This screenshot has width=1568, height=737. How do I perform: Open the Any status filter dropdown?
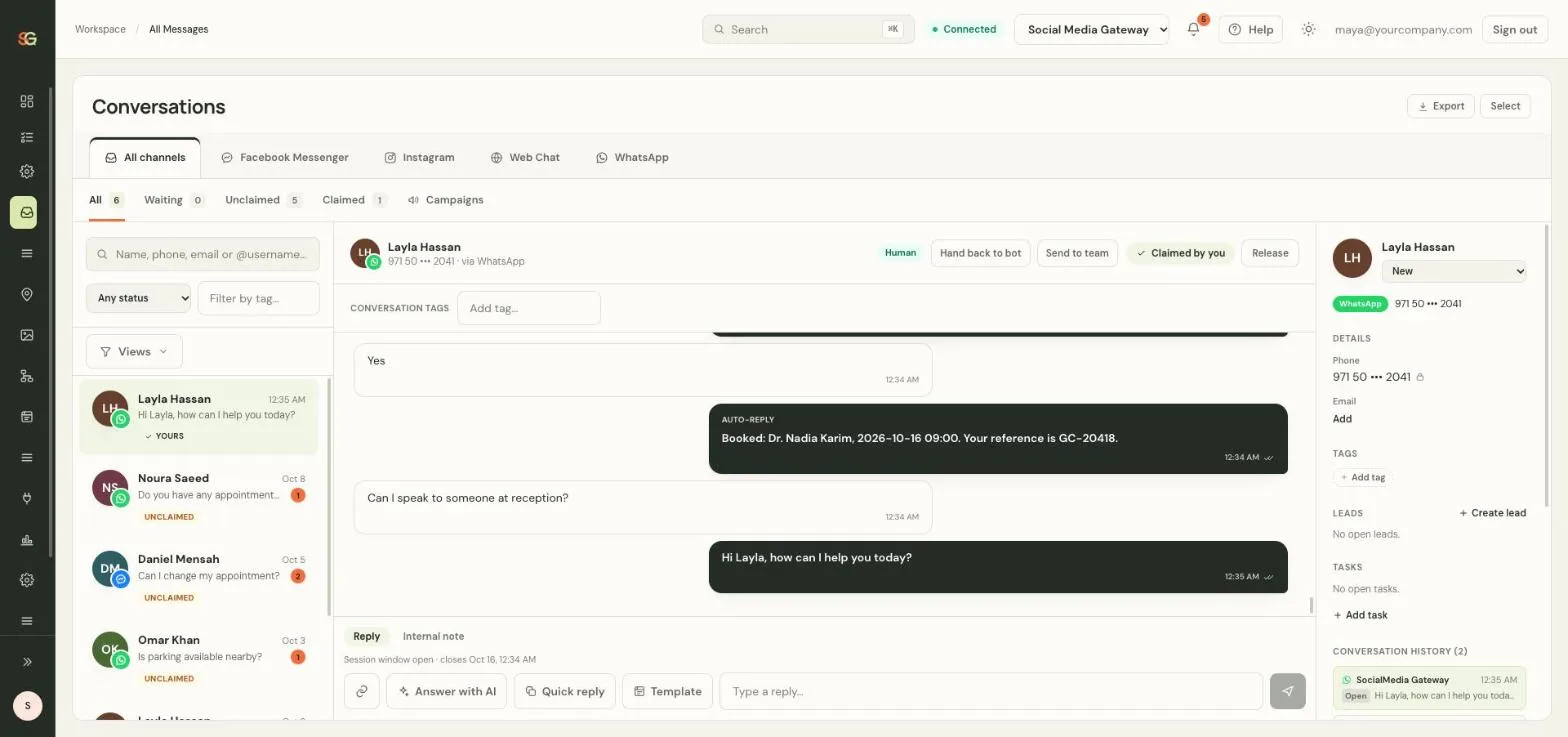click(138, 298)
